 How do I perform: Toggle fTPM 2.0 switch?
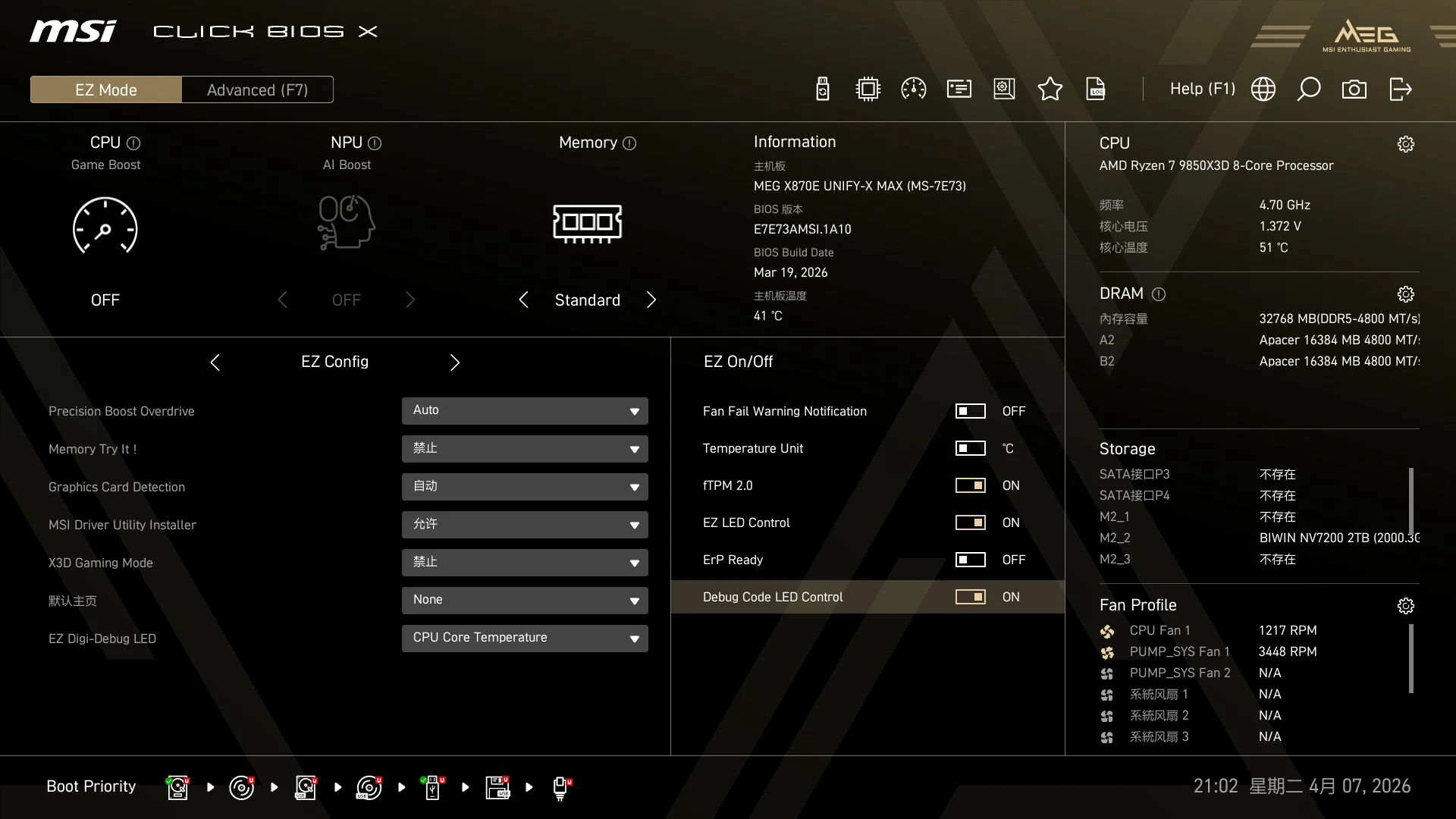click(x=970, y=485)
